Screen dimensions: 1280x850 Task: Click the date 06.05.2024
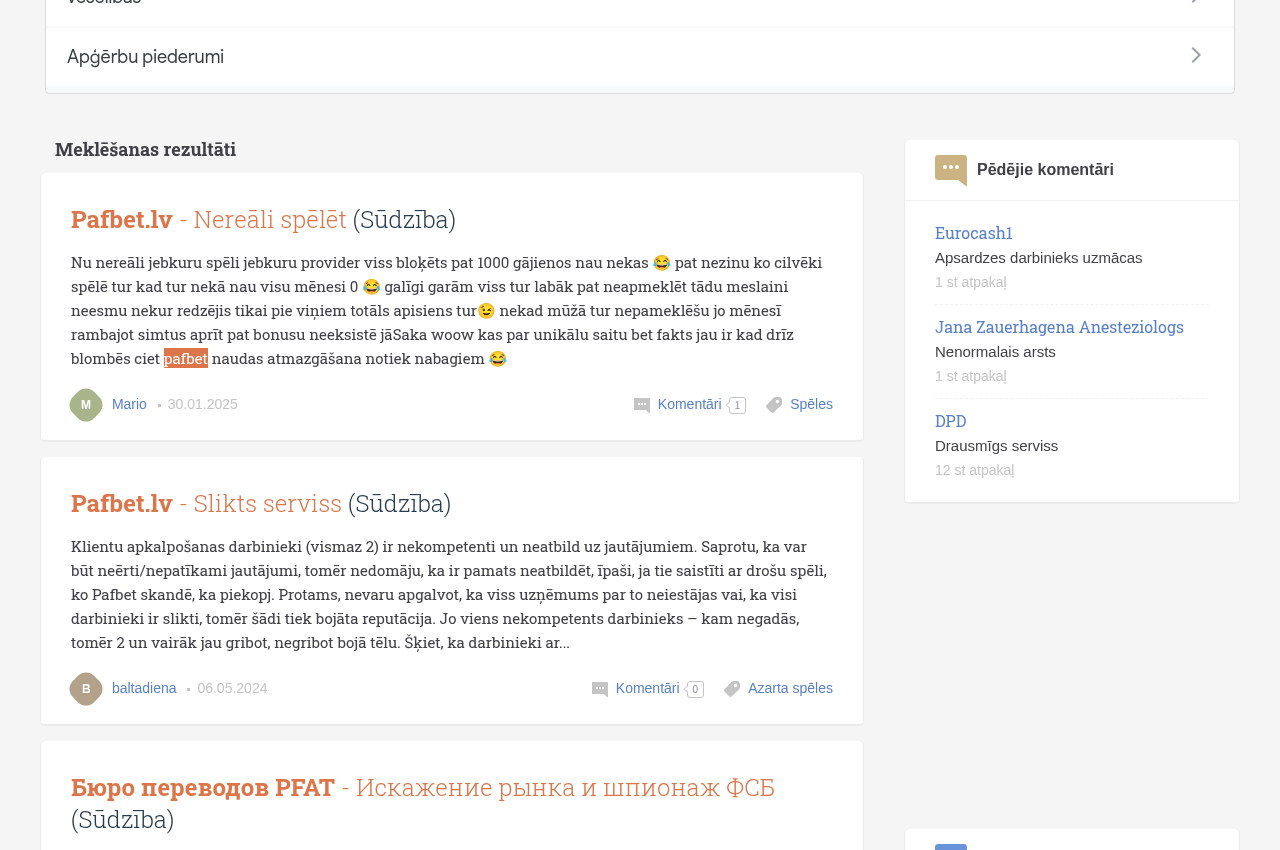(232, 688)
